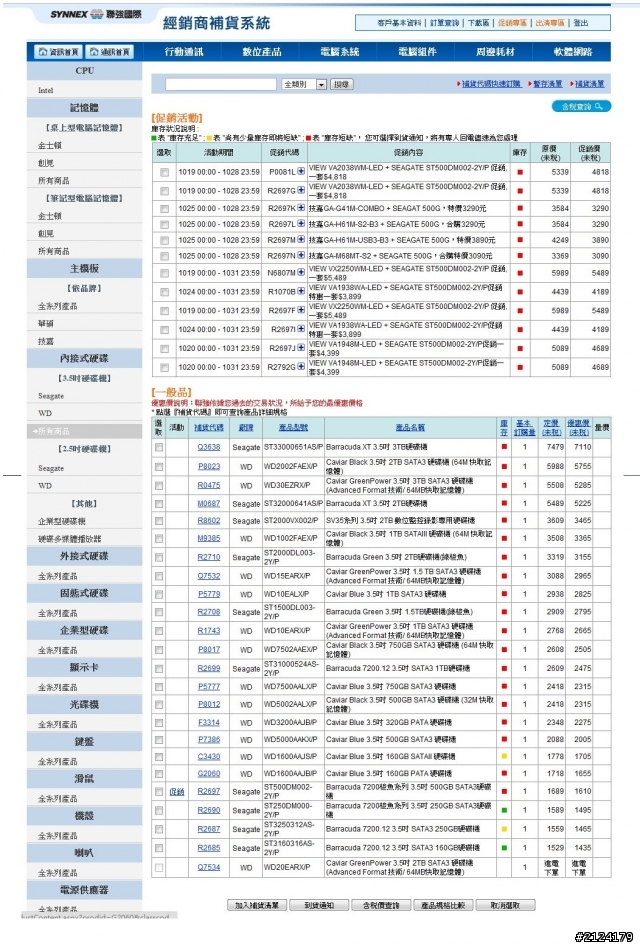Select the checkbox for promo R2697K
The height and width of the screenshot is (945, 640).
[x=164, y=209]
